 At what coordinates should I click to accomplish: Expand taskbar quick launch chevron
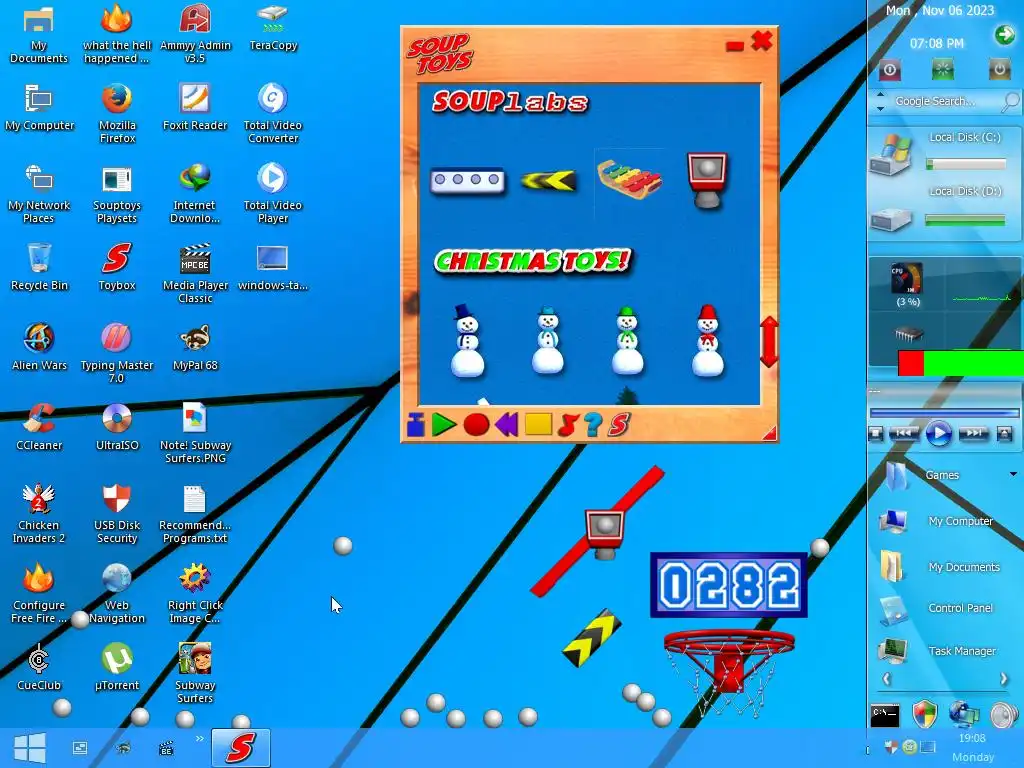(200, 739)
